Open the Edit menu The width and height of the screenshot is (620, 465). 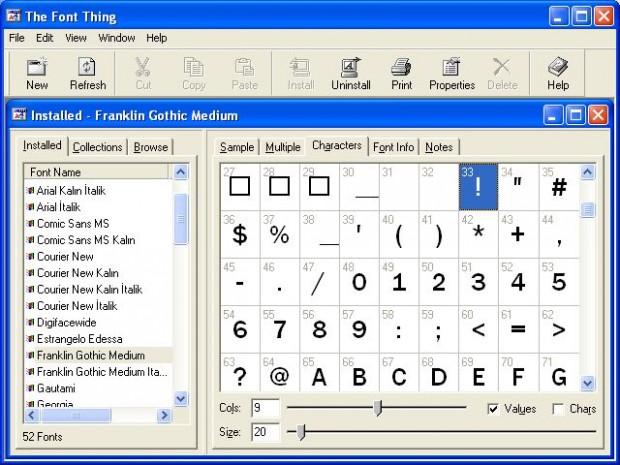pos(44,38)
